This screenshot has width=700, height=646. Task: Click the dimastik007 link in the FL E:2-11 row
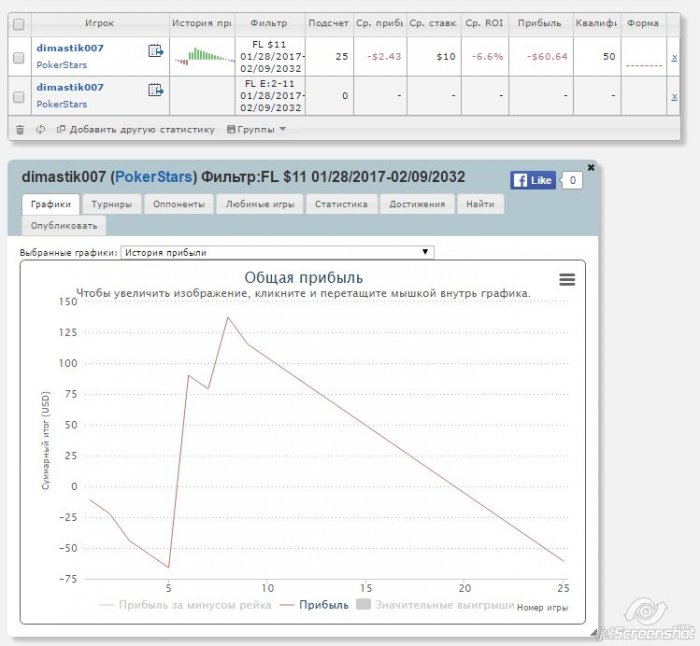70,87
